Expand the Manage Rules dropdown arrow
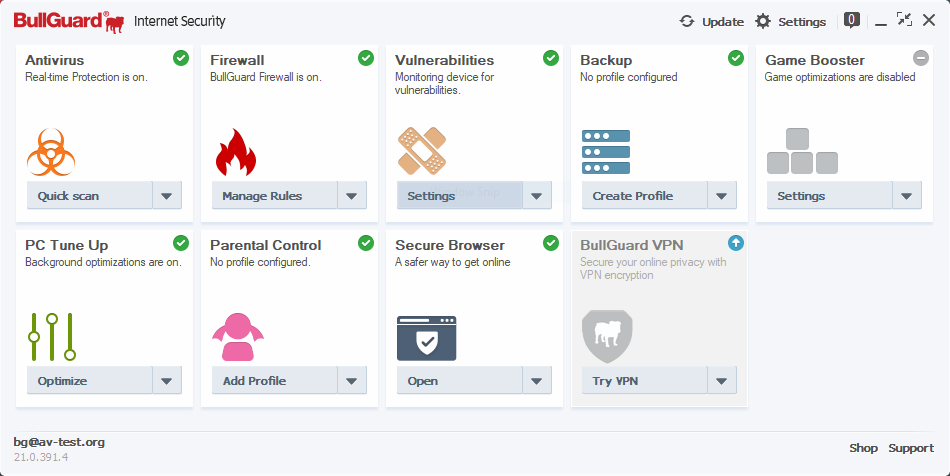The width and height of the screenshot is (950, 476). 352,196
